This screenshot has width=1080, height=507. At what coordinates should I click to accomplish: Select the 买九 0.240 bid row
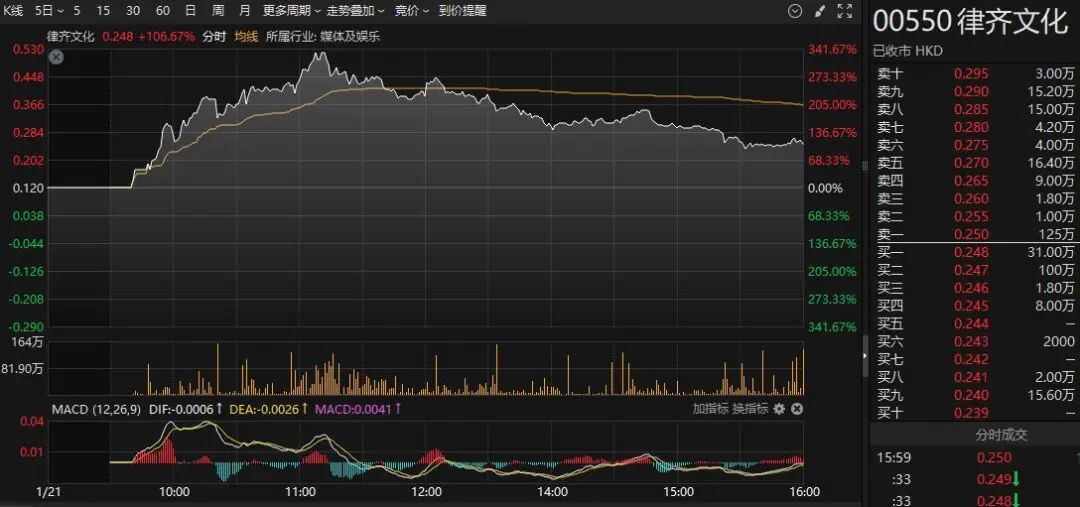tap(975, 395)
